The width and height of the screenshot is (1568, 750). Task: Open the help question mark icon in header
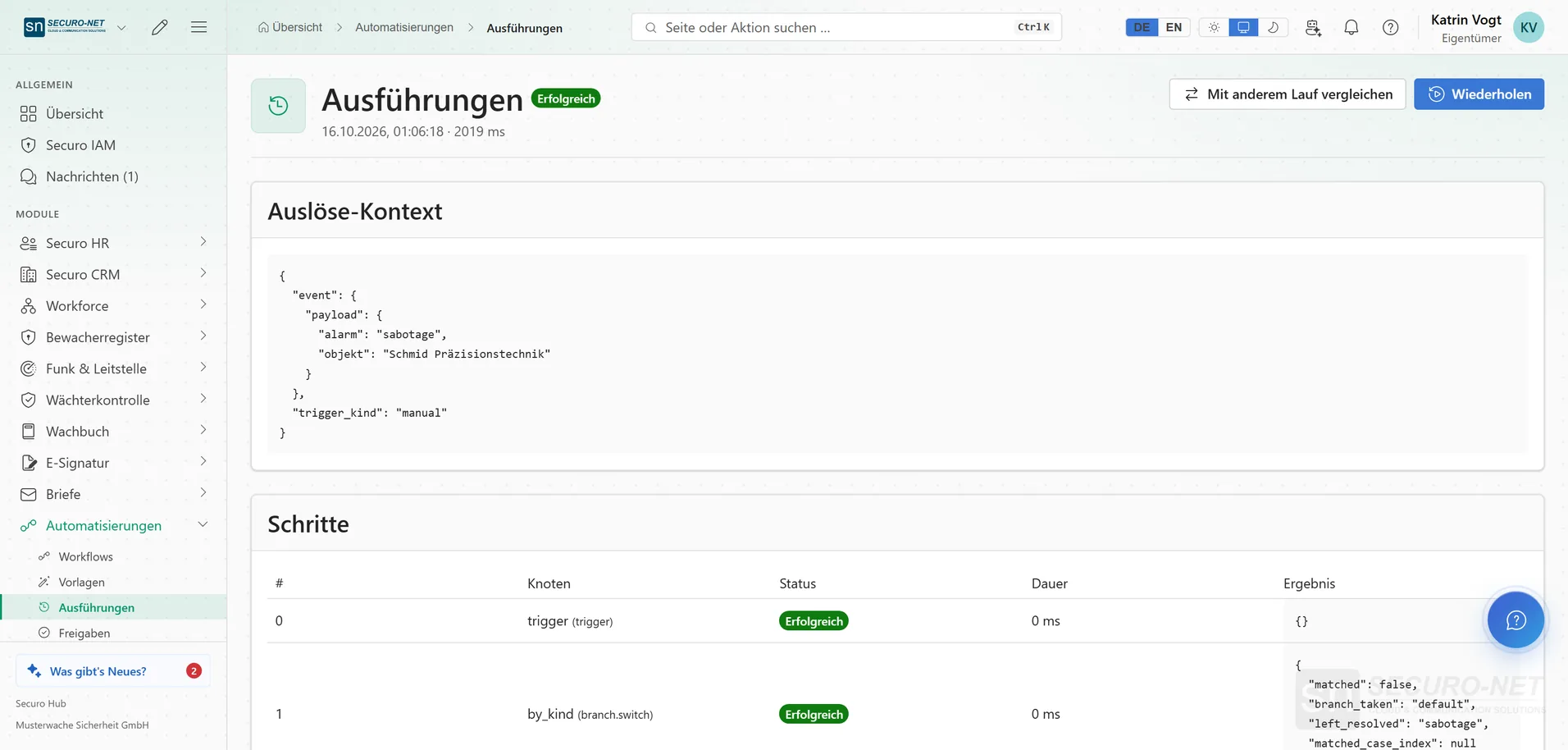pos(1391,27)
